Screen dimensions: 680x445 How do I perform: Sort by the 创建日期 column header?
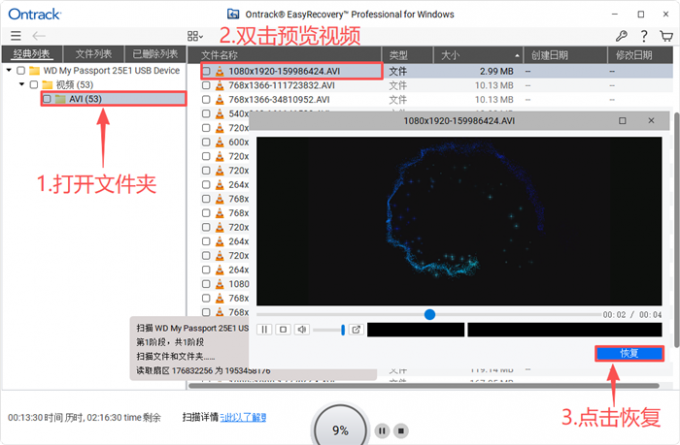click(566, 55)
